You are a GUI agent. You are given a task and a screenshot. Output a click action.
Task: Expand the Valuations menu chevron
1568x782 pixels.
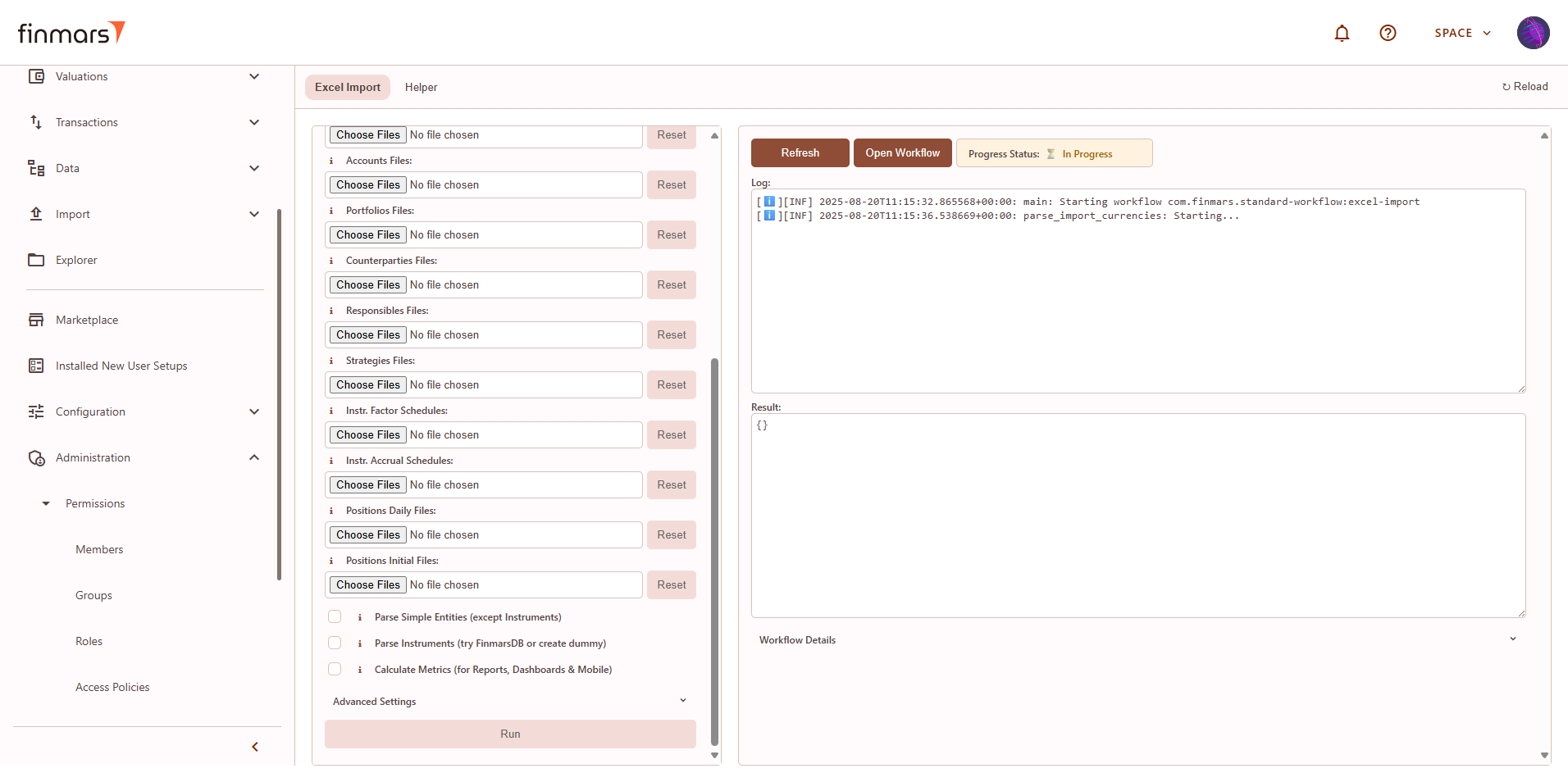[254, 76]
